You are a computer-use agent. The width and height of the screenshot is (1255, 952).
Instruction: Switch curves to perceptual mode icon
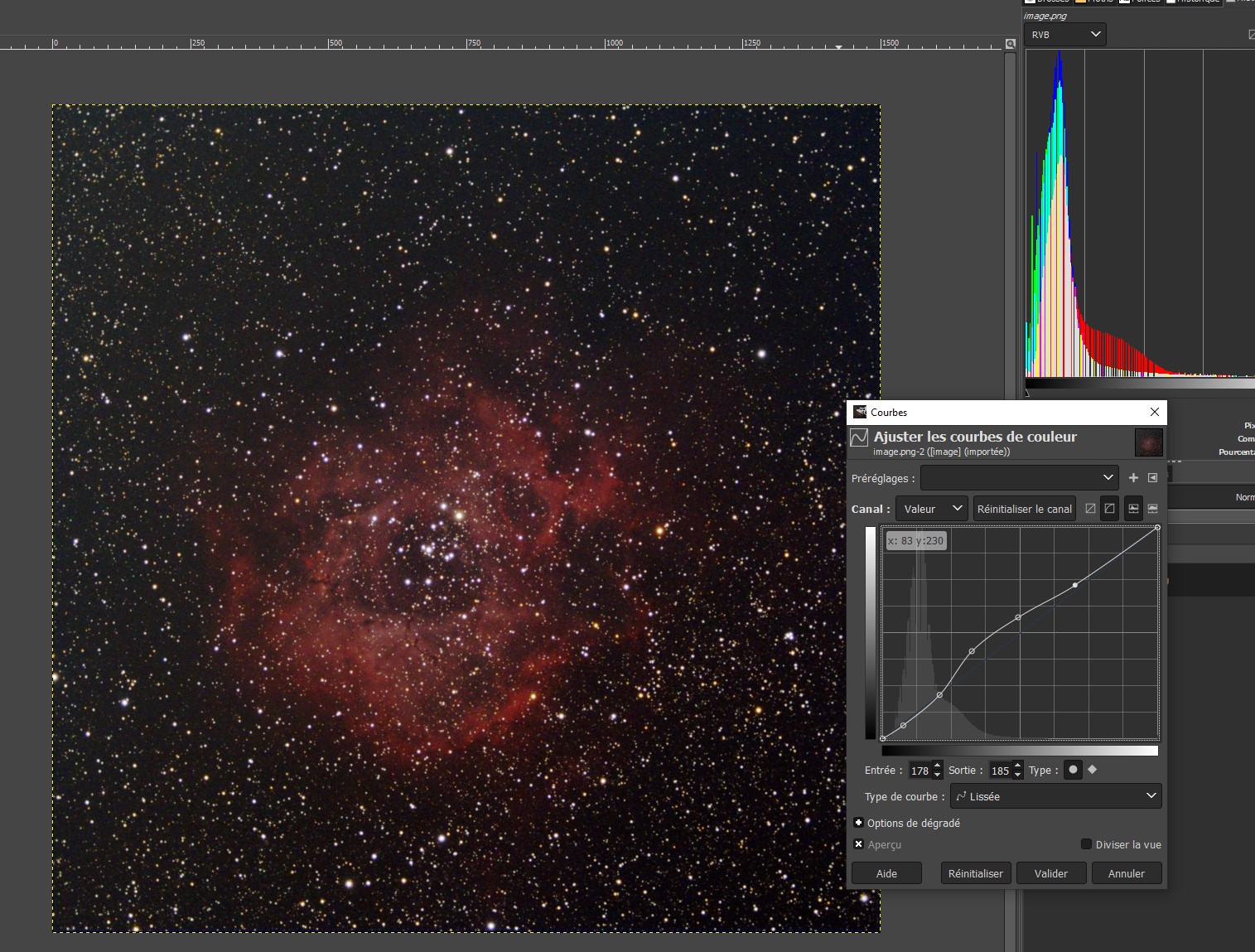coord(1109,509)
